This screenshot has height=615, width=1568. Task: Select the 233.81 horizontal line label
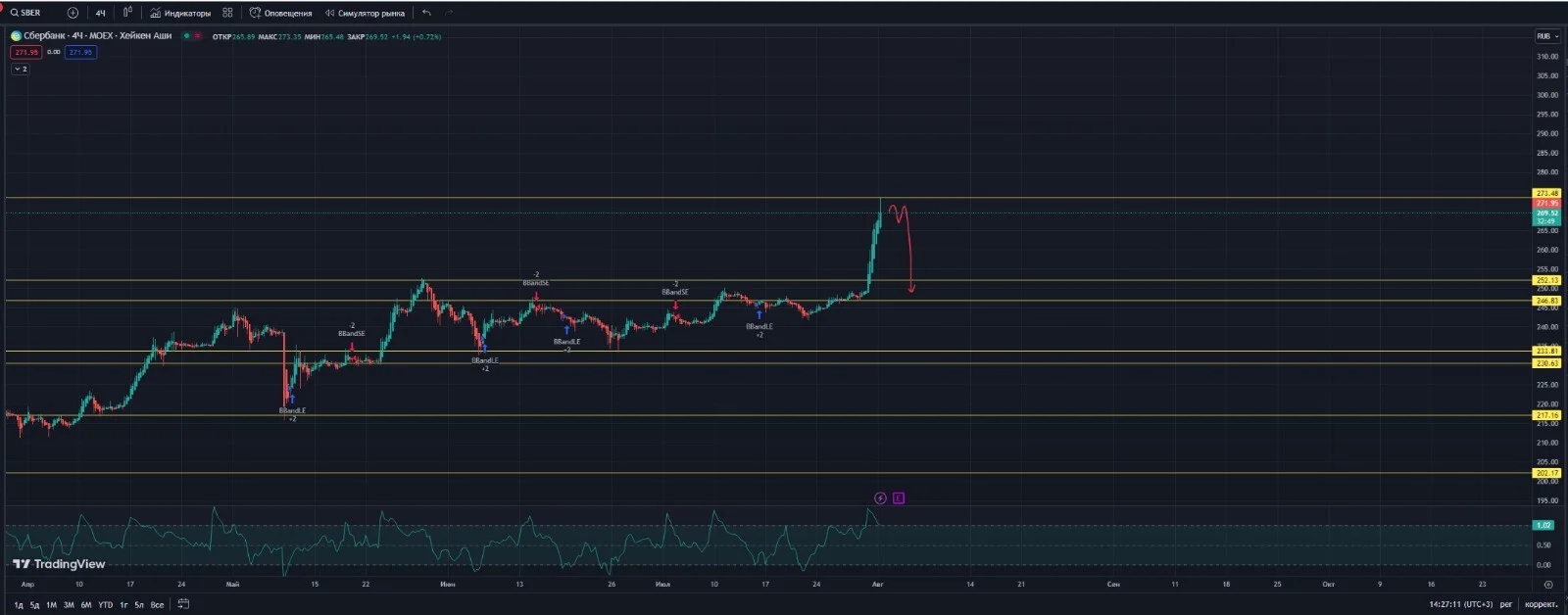(1547, 351)
